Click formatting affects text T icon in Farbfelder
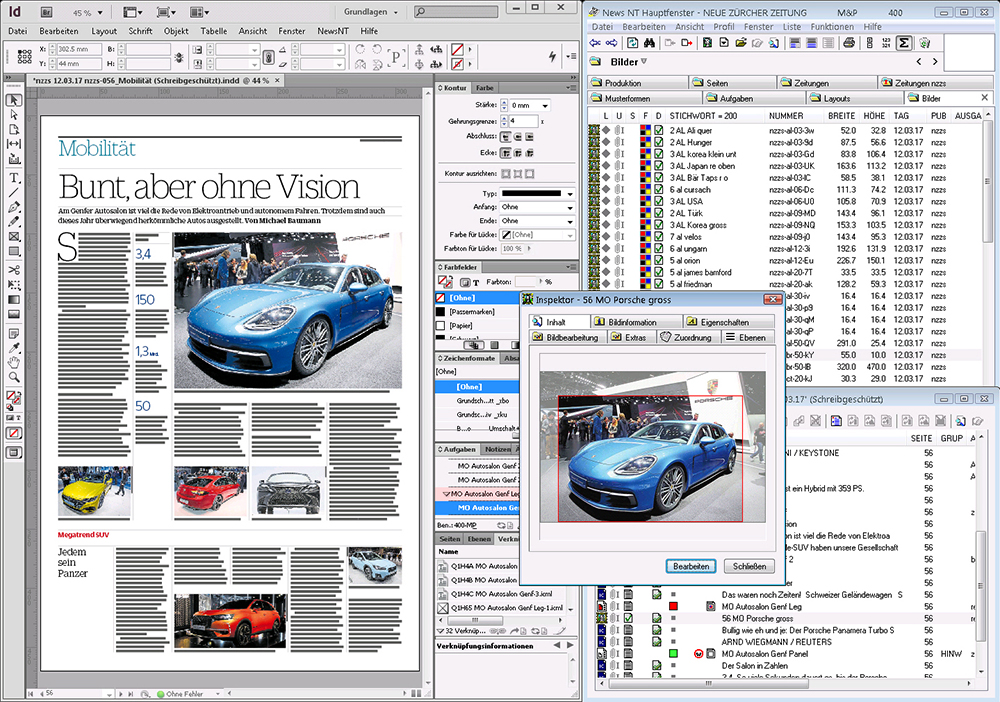 click(x=476, y=282)
